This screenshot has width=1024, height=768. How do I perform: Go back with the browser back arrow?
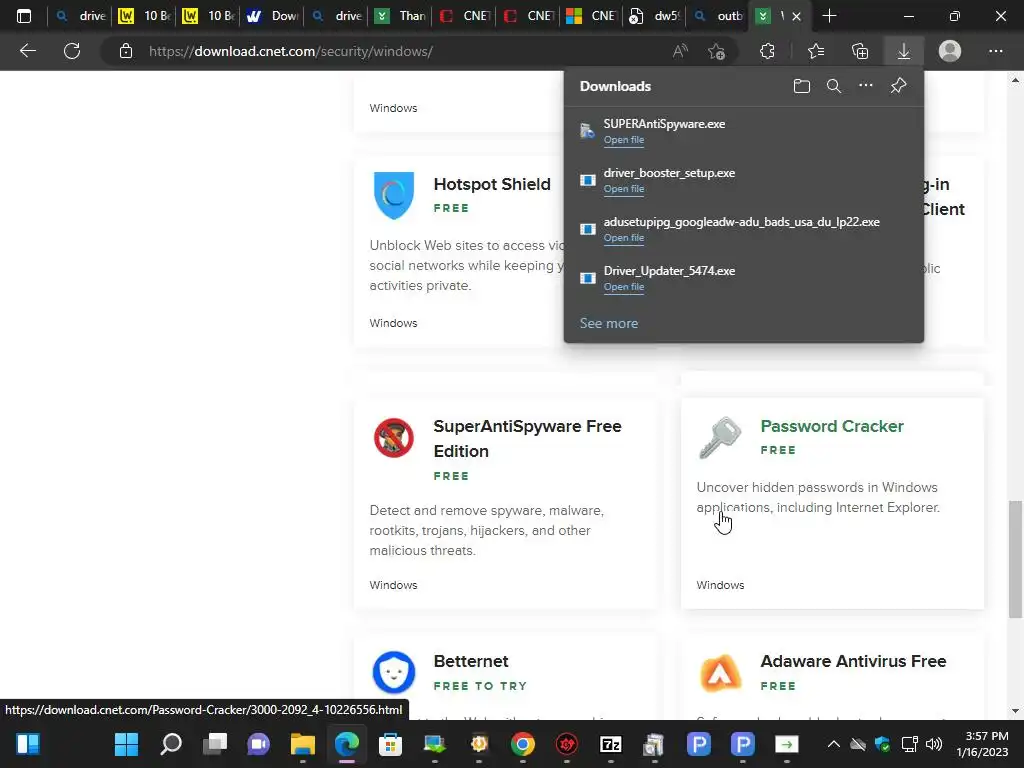tap(27, 51)
